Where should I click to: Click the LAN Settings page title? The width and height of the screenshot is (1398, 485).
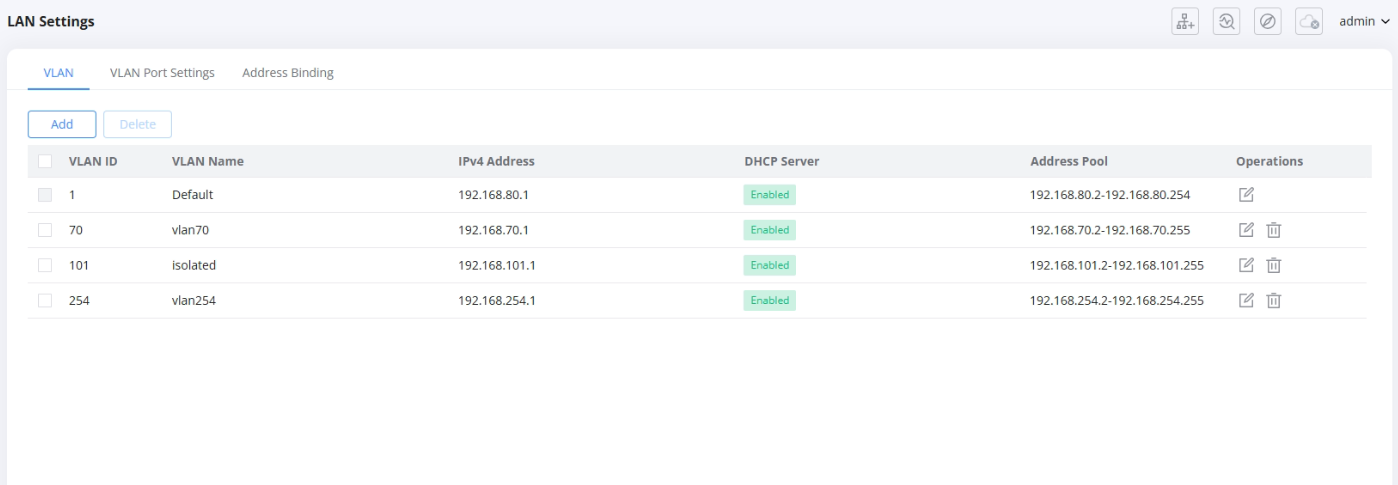tap(51, 22)
